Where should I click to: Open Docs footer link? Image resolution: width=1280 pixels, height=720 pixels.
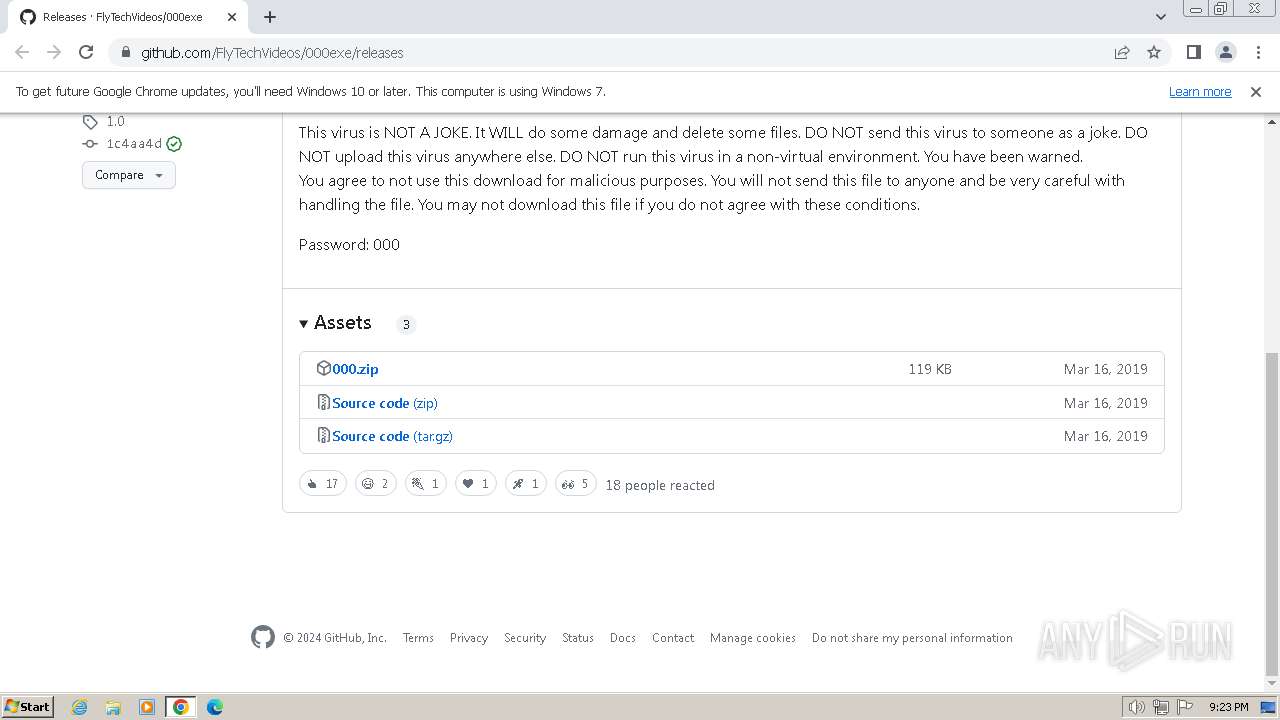pos(623,638)
